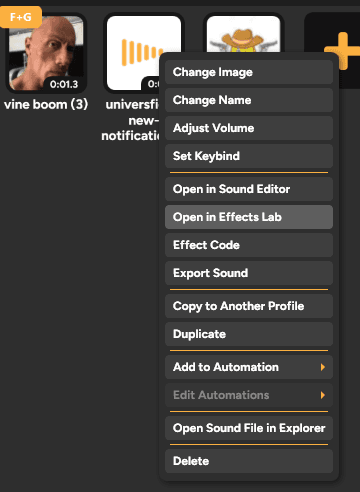The height and width of the screenshot is (492, 360).
Task: Add a new sound with plus icon
Action: pyautogui.click(x=343, y=51)
